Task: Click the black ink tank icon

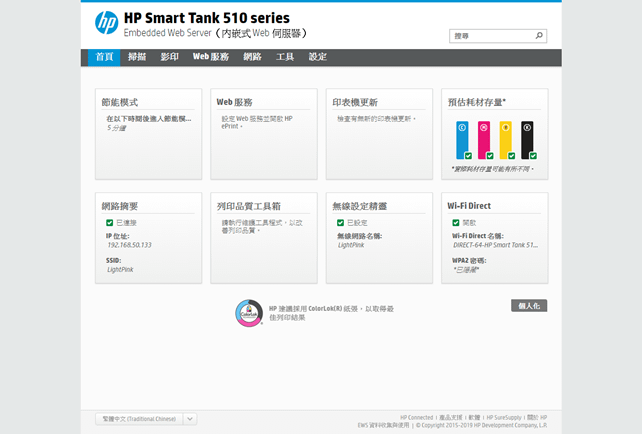Action: [x=528, y=140]
